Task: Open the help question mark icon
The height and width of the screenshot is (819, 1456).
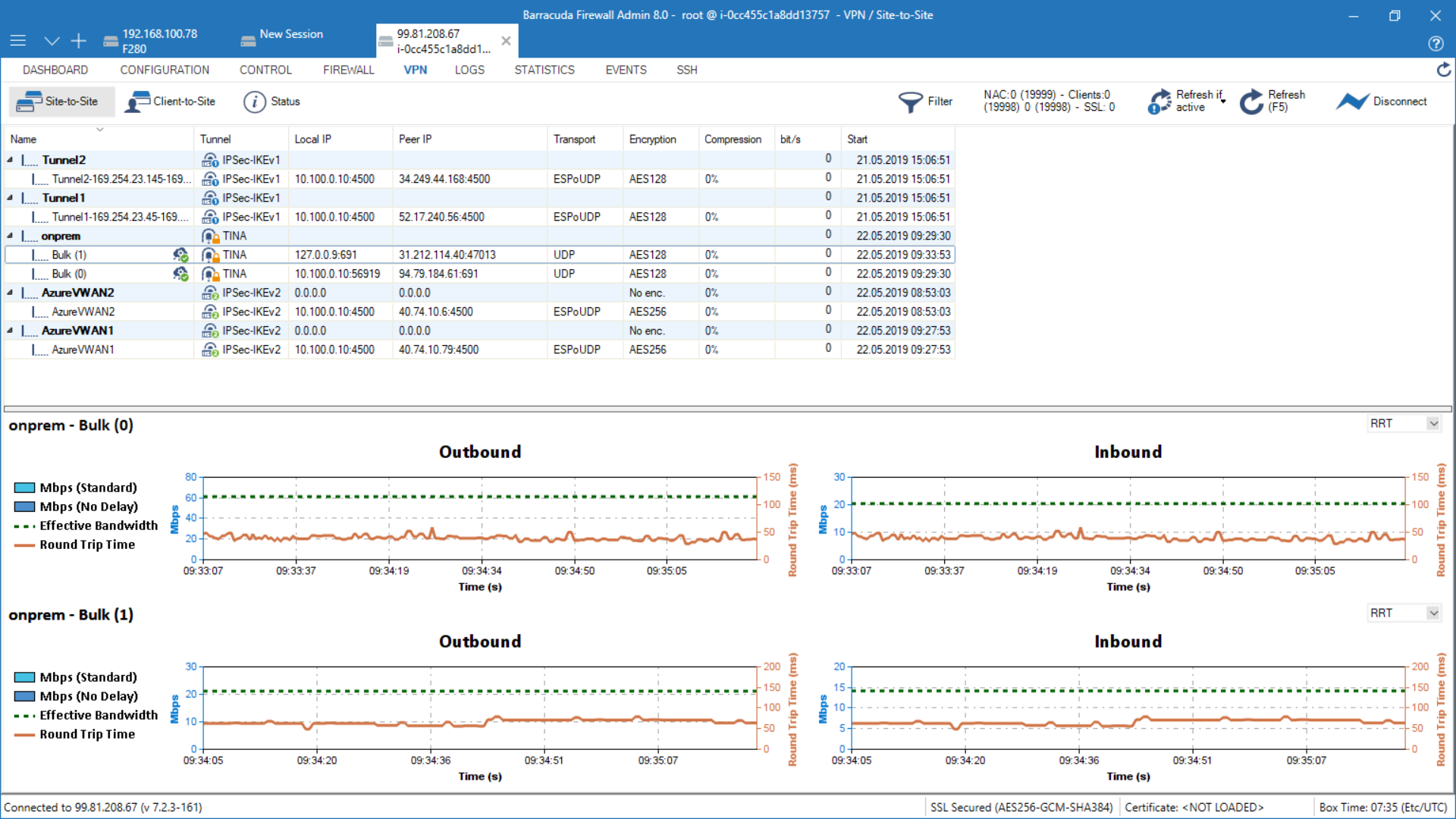Action: (1436, 43)
